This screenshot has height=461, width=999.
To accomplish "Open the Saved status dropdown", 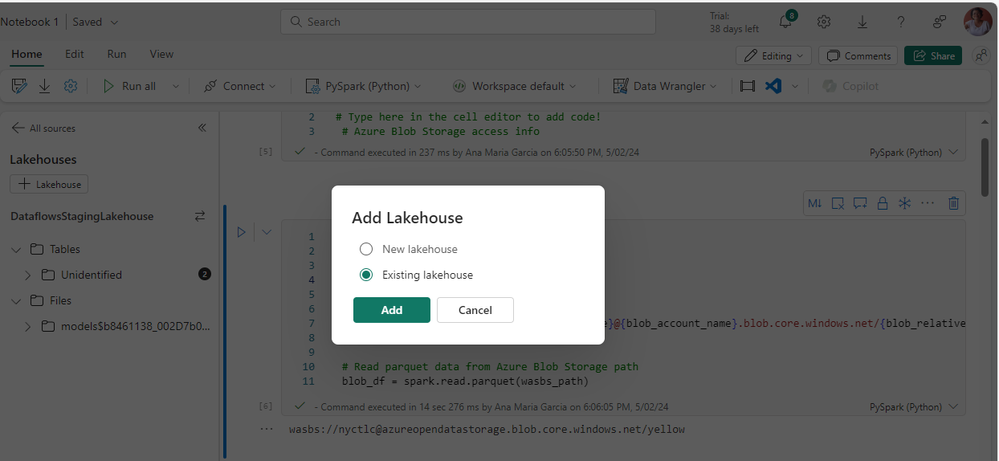I will (x=96, y=22).
